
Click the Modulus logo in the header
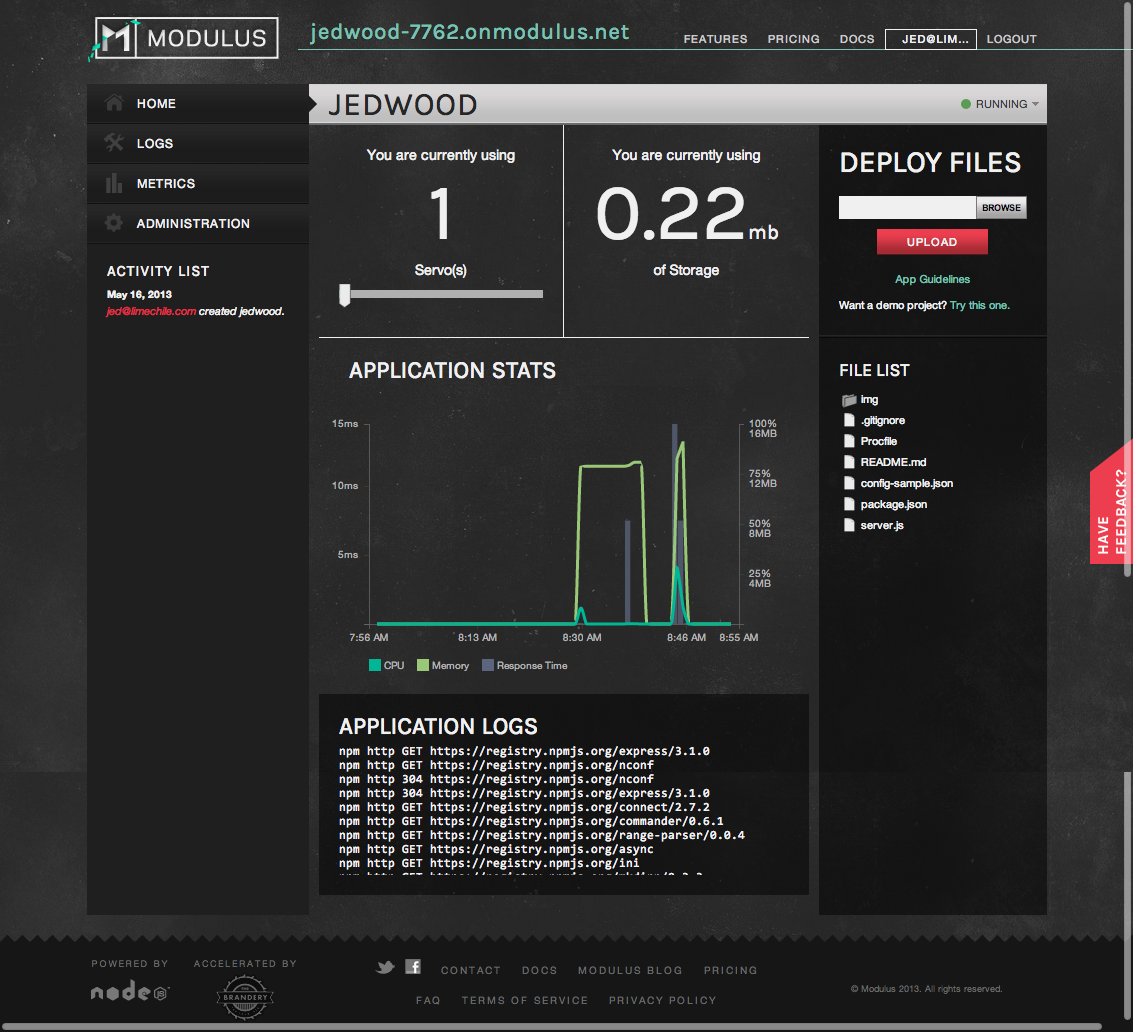click(x=184, y=37)
